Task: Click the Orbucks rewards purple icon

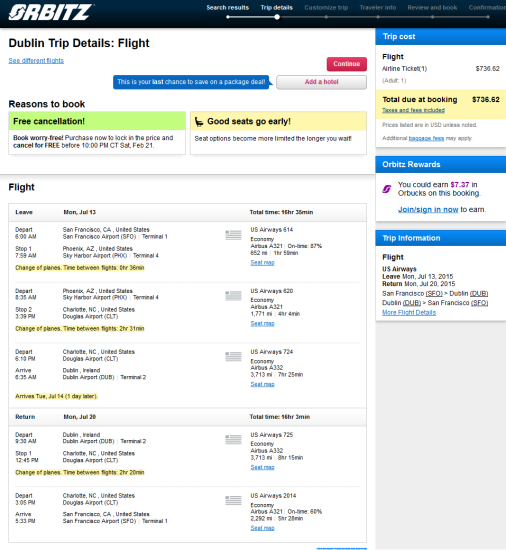Action: coord(386,189)
